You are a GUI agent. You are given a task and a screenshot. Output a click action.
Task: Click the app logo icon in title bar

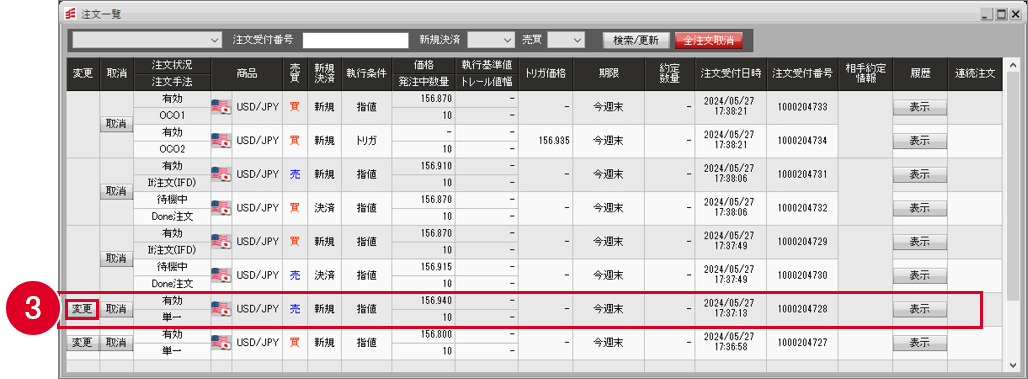[66, 13]
